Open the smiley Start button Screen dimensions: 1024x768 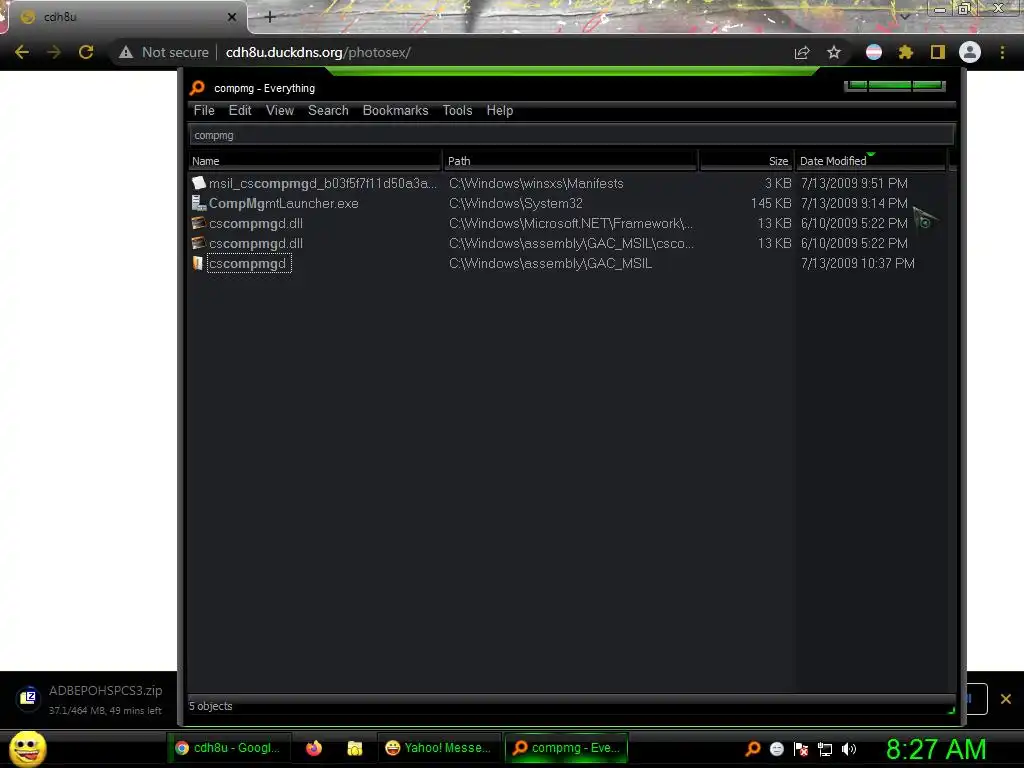point(28,748)
